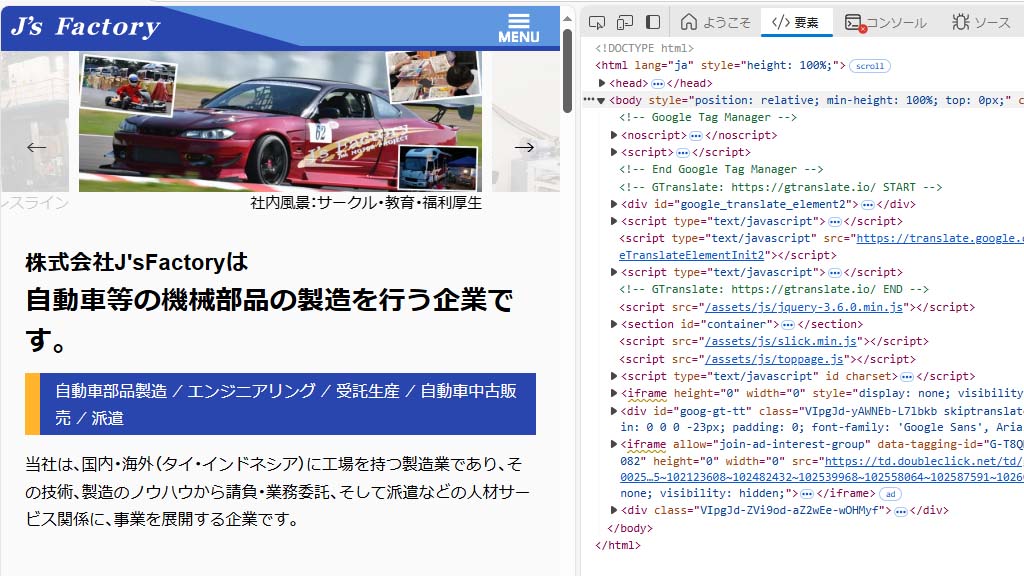Click the carousel's left arrow icon
Image resolution: width=1024 pixels, height=576 pixels.
[x=36, y=146]
